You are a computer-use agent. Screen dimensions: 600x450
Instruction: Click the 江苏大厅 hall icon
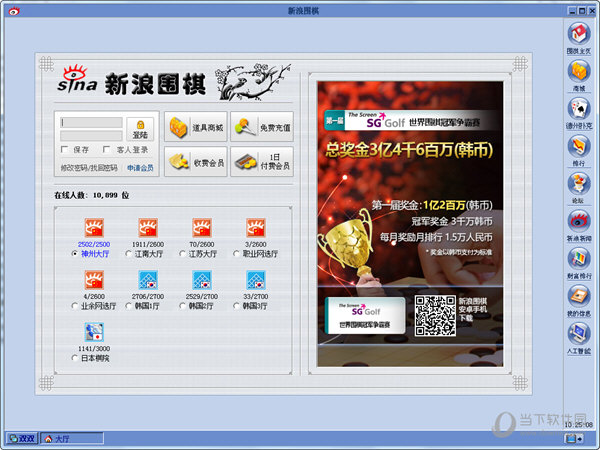point(202,228)
